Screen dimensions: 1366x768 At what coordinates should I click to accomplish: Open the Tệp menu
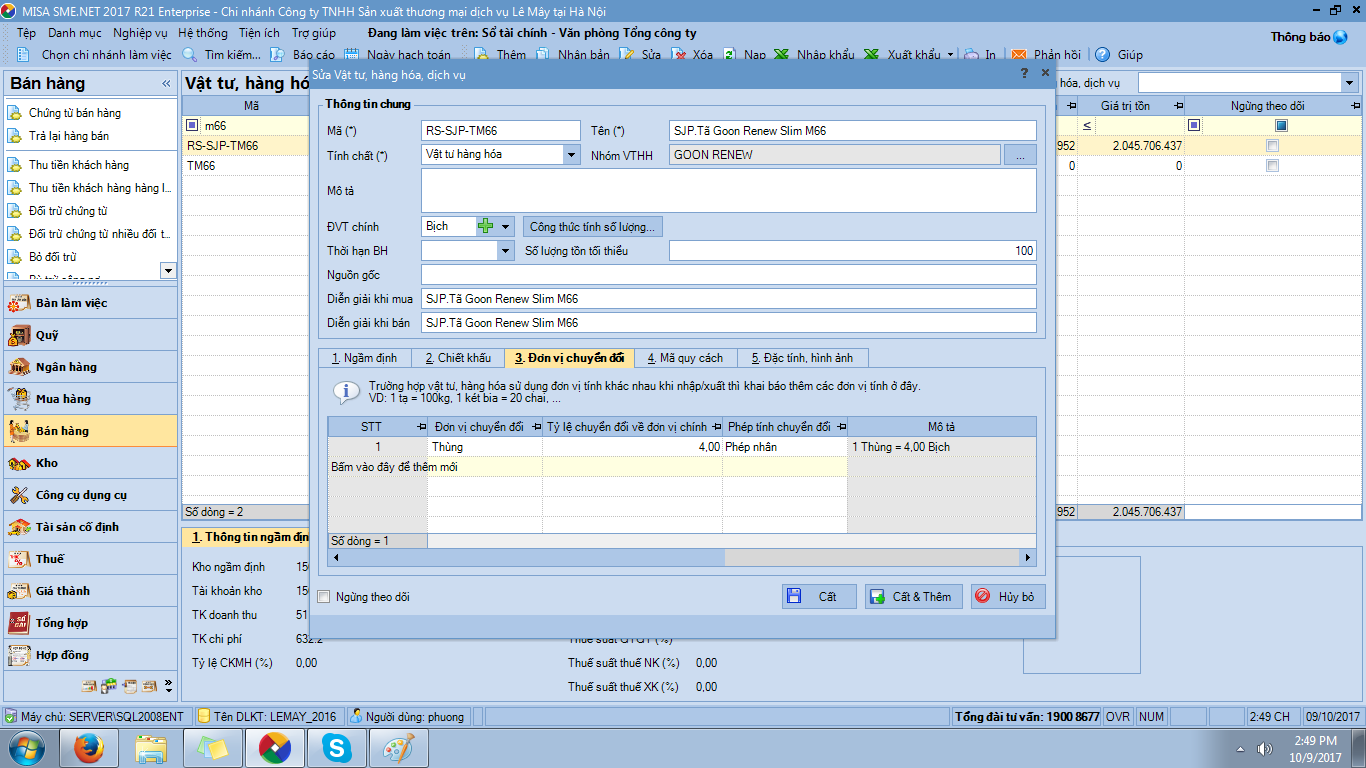(x=27, y=33)
